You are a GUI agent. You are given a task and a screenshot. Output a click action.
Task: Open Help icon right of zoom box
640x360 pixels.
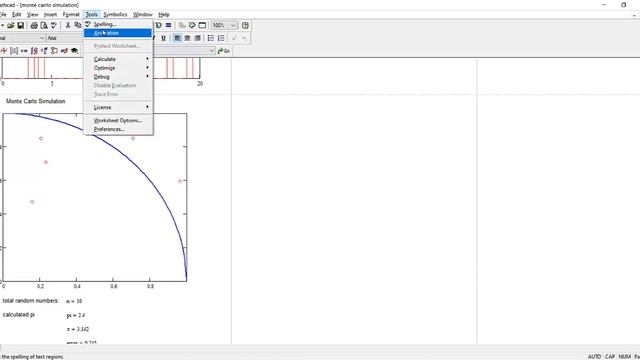pos(245,25)
